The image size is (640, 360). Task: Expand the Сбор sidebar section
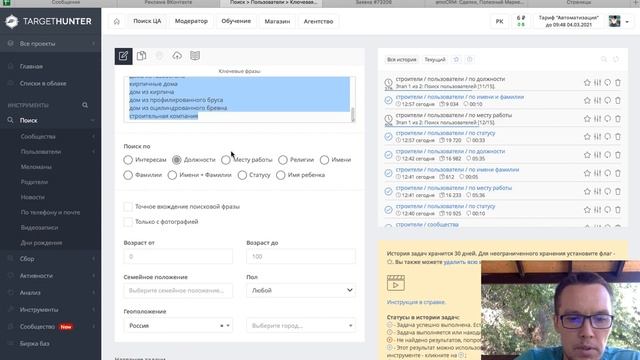pos(51,259)
